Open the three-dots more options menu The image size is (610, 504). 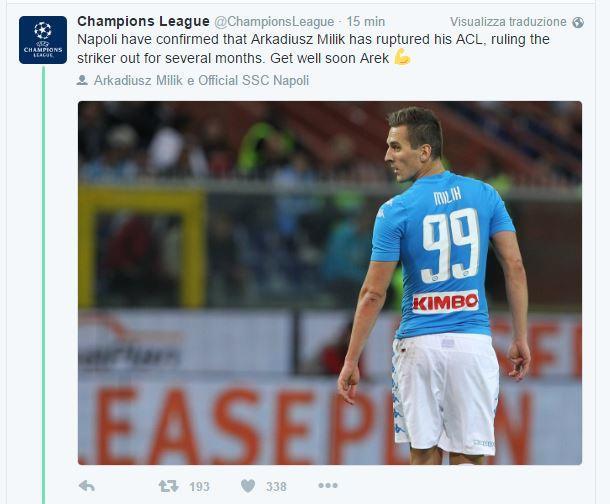tap(328, 485)
